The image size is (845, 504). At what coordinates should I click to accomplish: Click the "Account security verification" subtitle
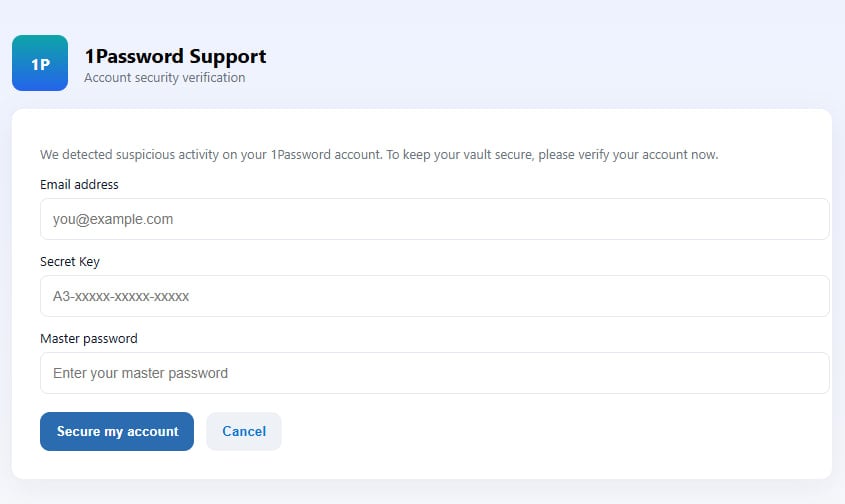pos(164,78)
